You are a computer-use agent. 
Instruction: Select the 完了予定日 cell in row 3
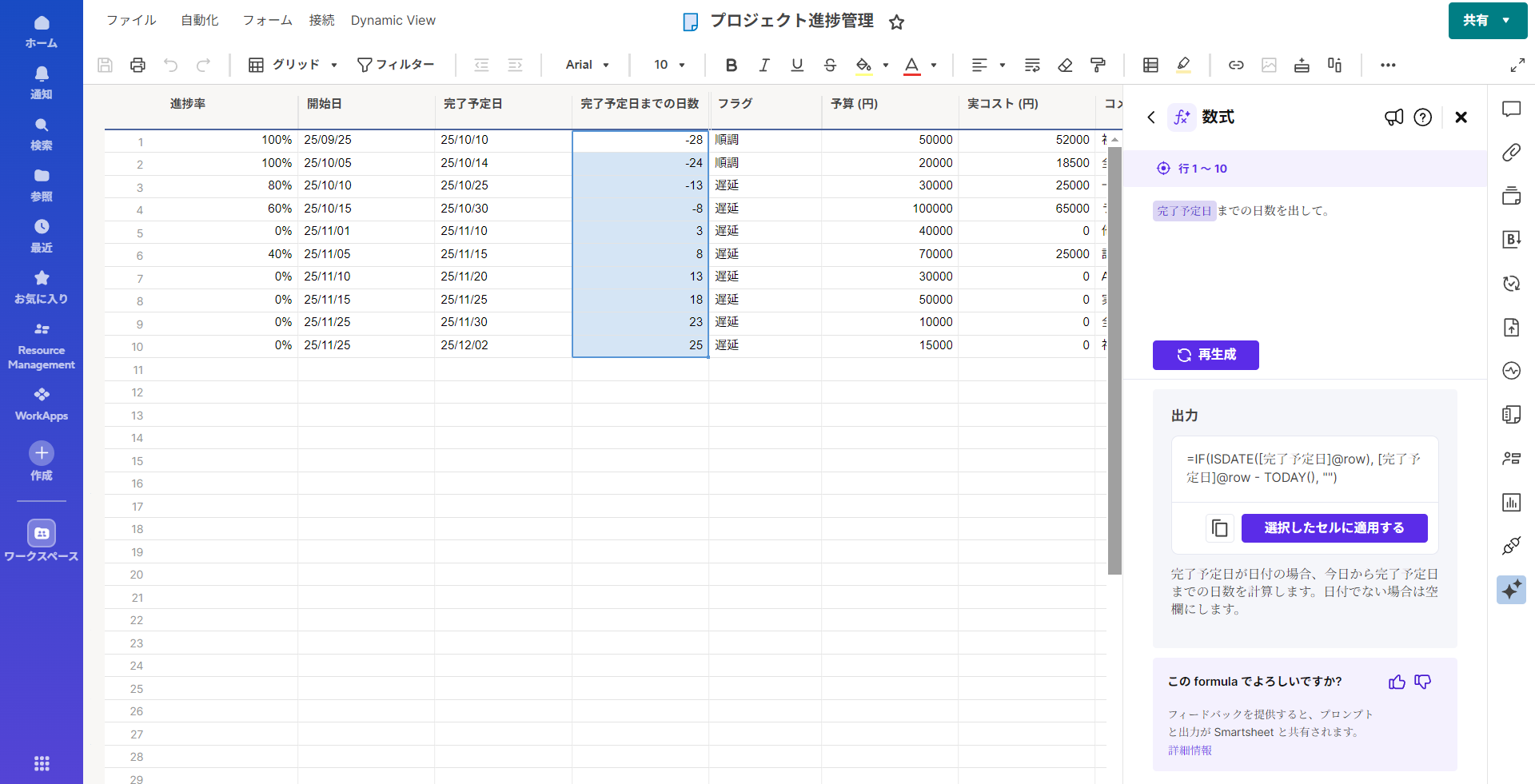coord(502,185)
